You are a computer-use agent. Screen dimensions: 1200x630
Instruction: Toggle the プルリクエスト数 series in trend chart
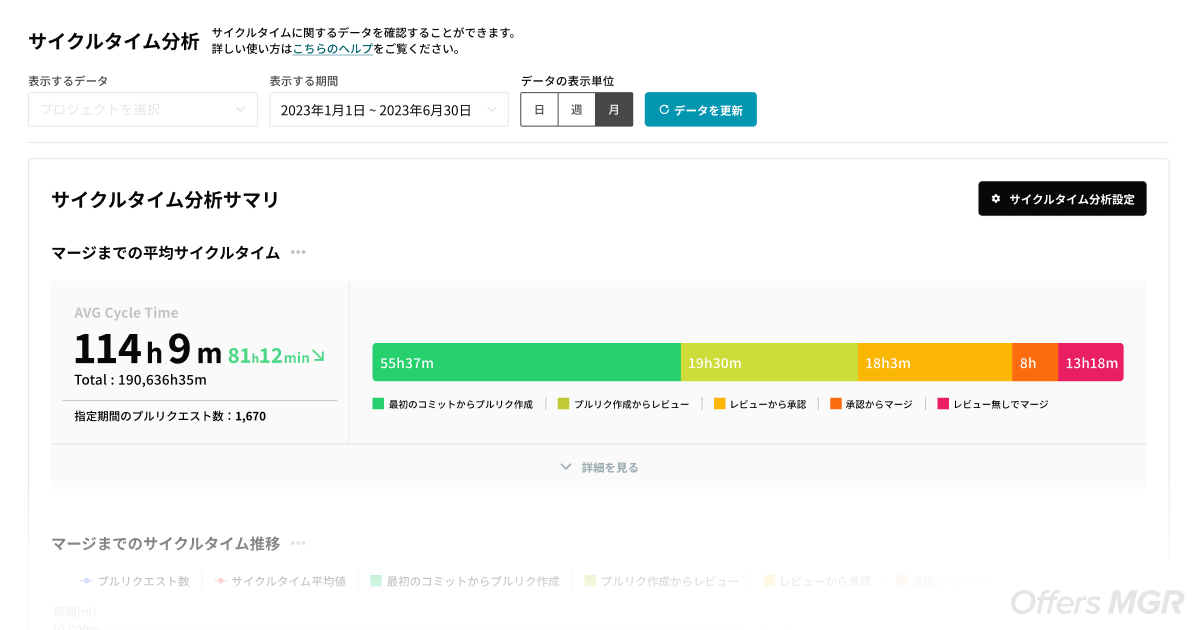pos(134,581)
